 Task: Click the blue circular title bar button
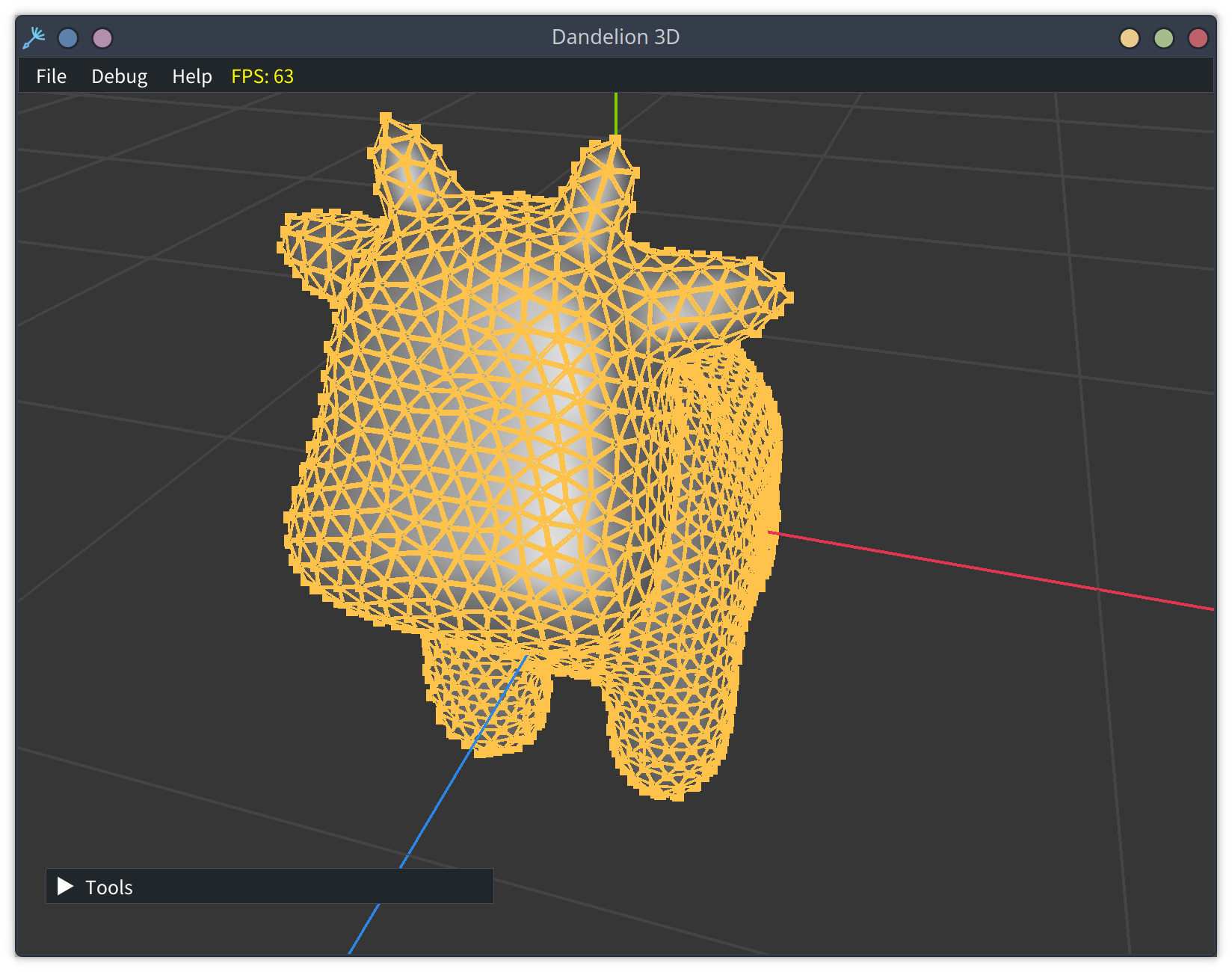click(68, 38)
